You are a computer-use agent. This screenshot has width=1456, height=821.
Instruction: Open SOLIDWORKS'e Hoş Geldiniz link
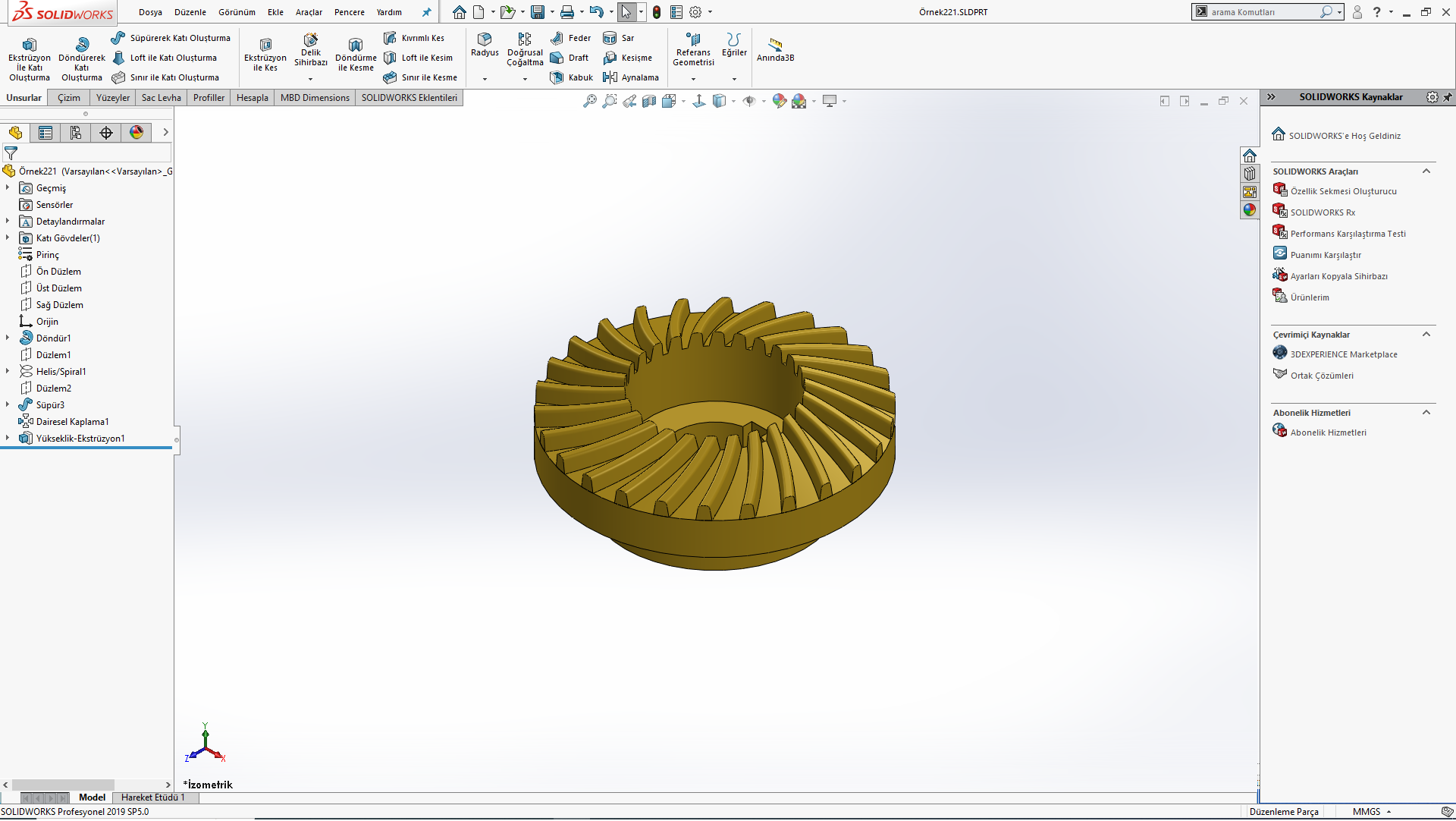tap(1345, 136)
